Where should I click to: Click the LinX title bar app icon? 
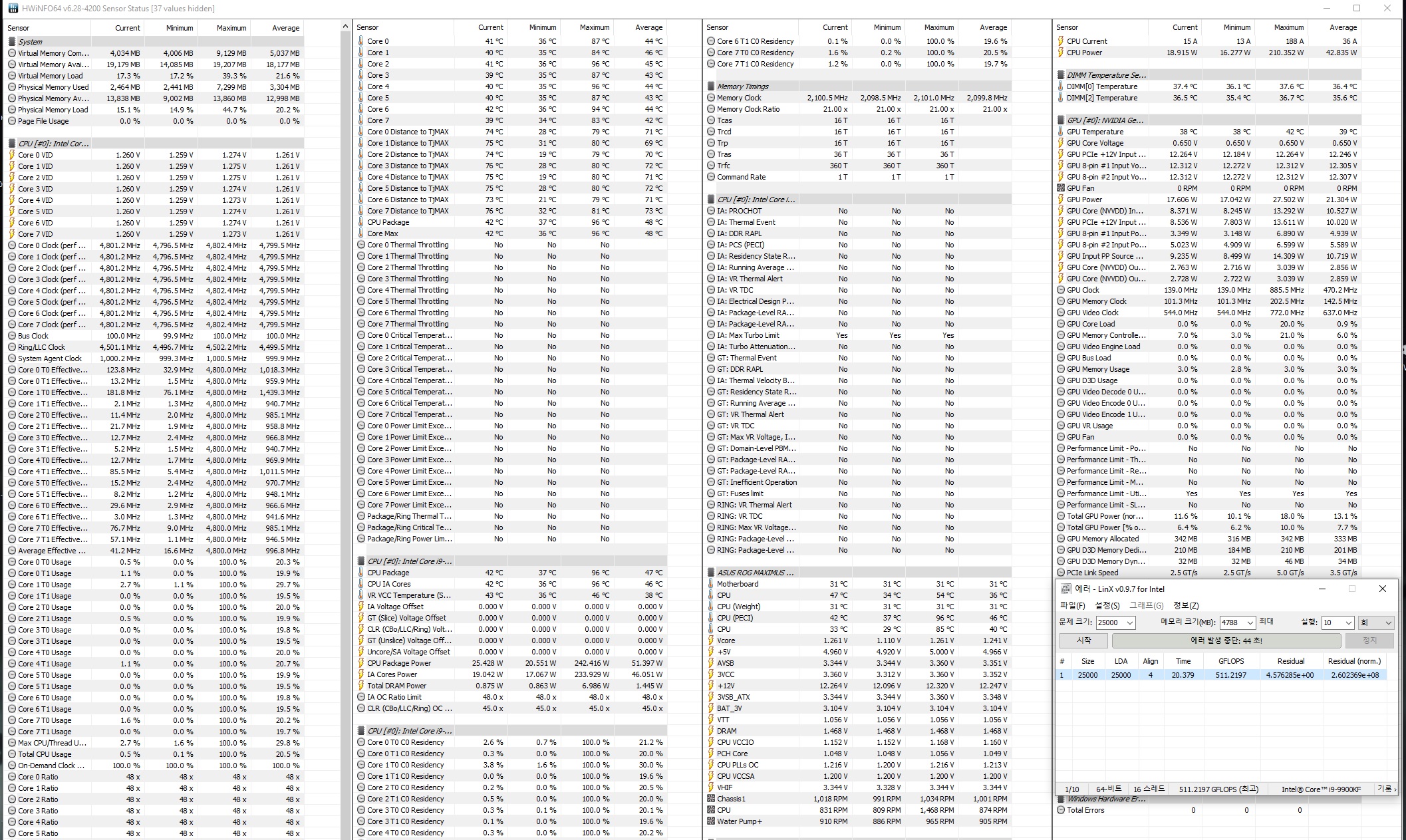[1065, 589]
